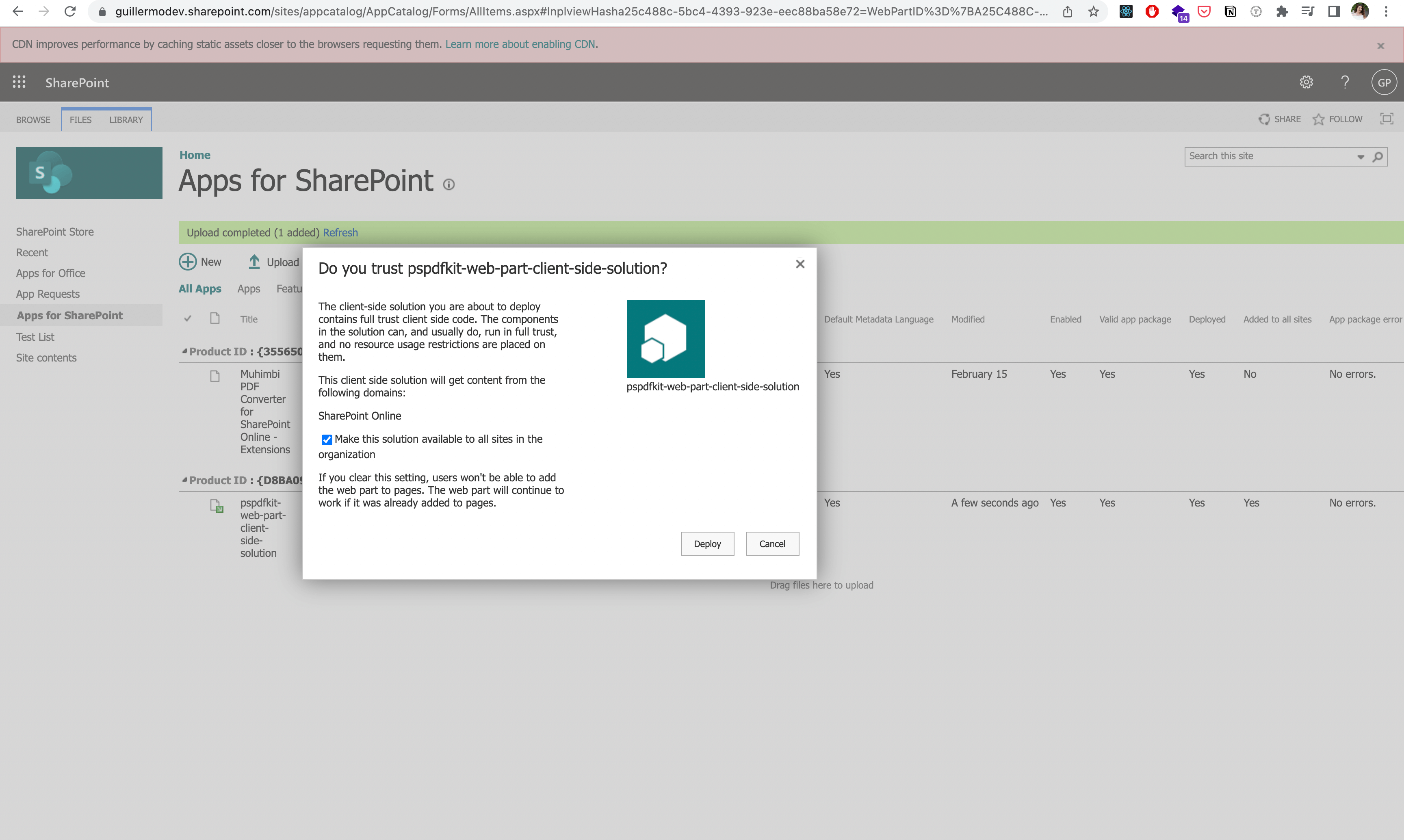Open the browser extensions puzzle icon

pyautogui.click(x=1282, y=11)
